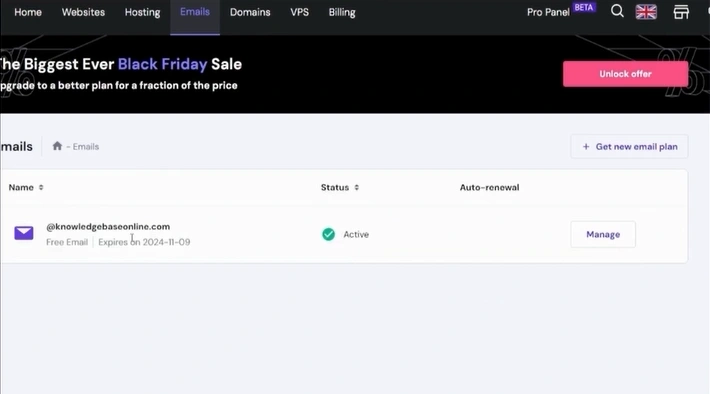Open the marketplace store icon

pos(681,12)
